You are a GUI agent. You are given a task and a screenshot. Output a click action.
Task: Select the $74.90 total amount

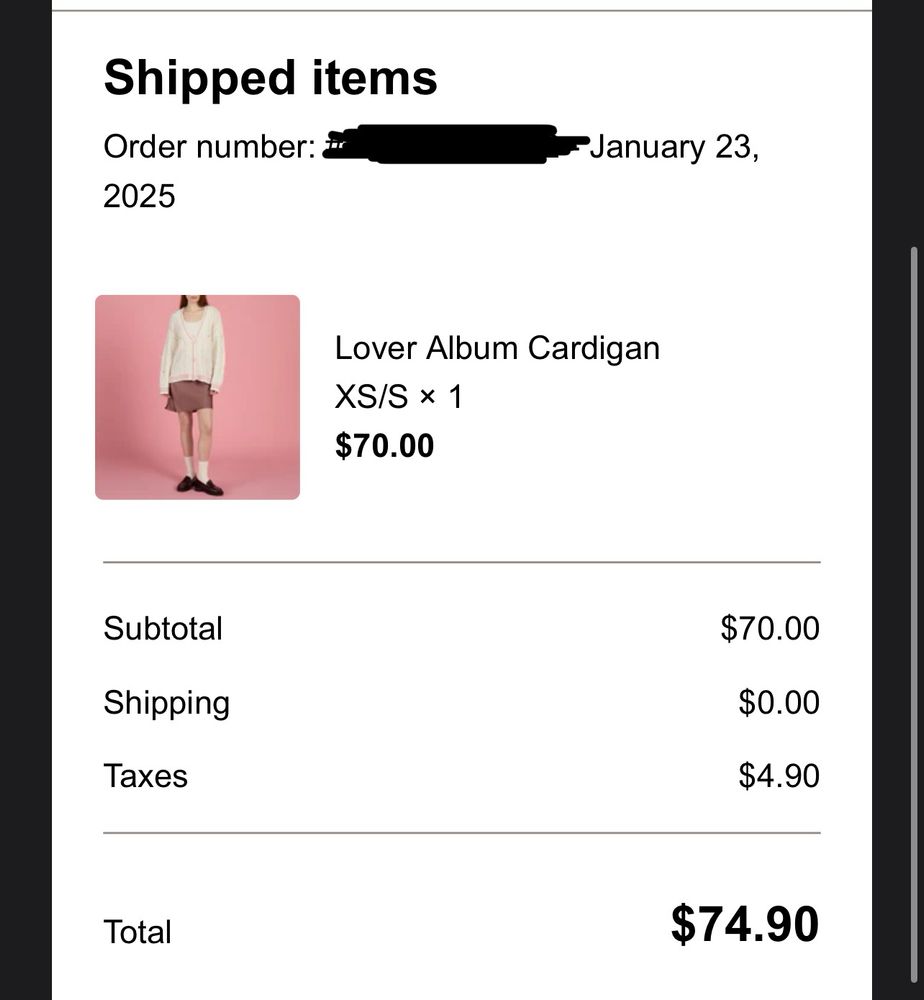tap(744, 924)
